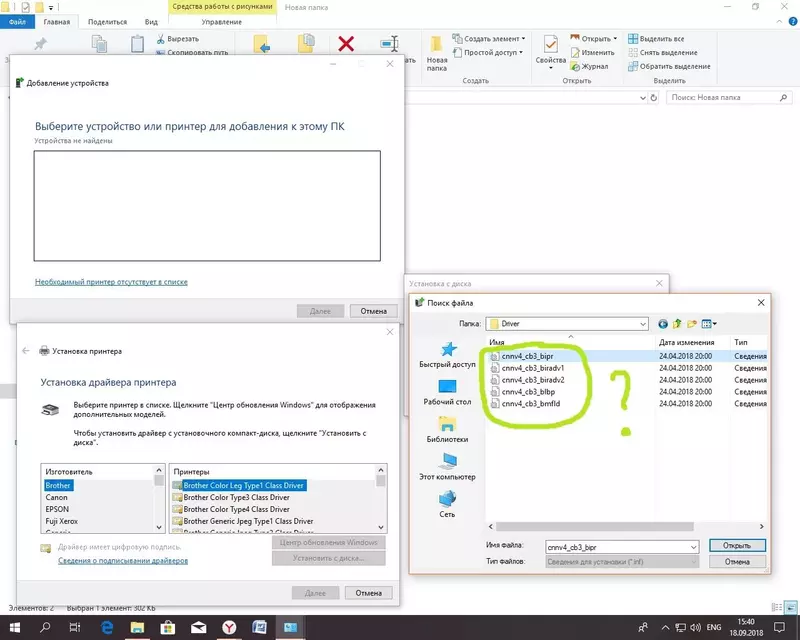Click the red Delete X icon in the ribbon
Screen dimensions: 800x640
pyautogui.click(x=346, y=43)
